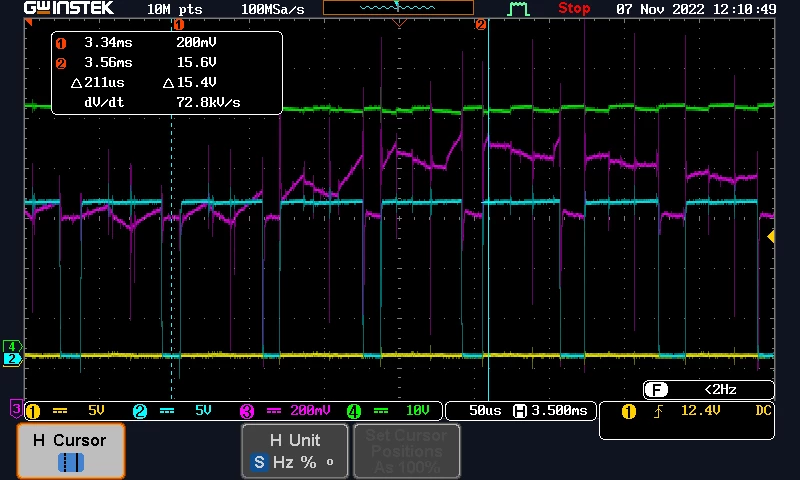Screen dimensions: 800x480
Task: Click the 50us timebase readout
Action: pyautogui.click(x=485, y=411)
